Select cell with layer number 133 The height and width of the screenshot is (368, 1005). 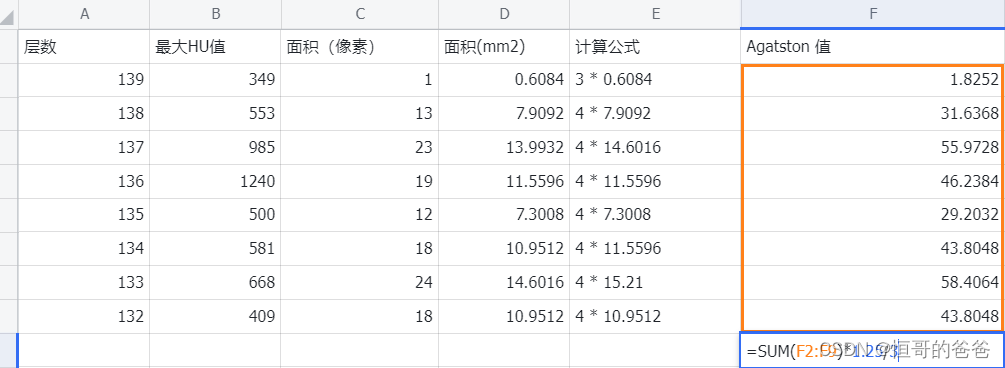84,283
